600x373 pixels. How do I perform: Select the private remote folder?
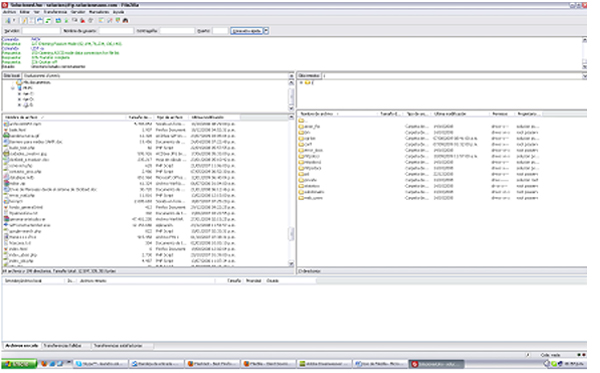[x=308, y=180]
